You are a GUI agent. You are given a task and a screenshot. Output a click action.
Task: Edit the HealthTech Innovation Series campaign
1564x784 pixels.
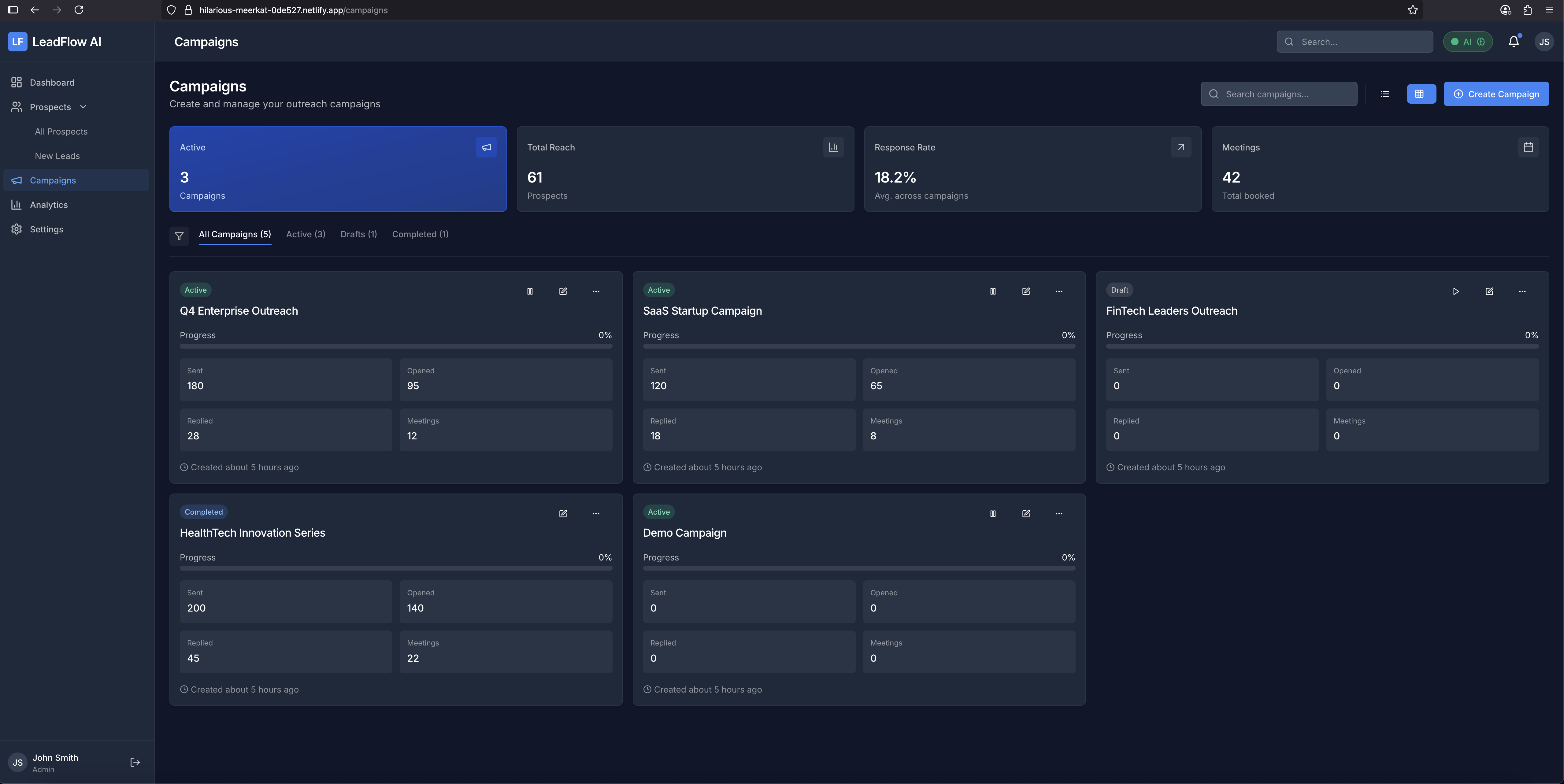coord(563,513)
